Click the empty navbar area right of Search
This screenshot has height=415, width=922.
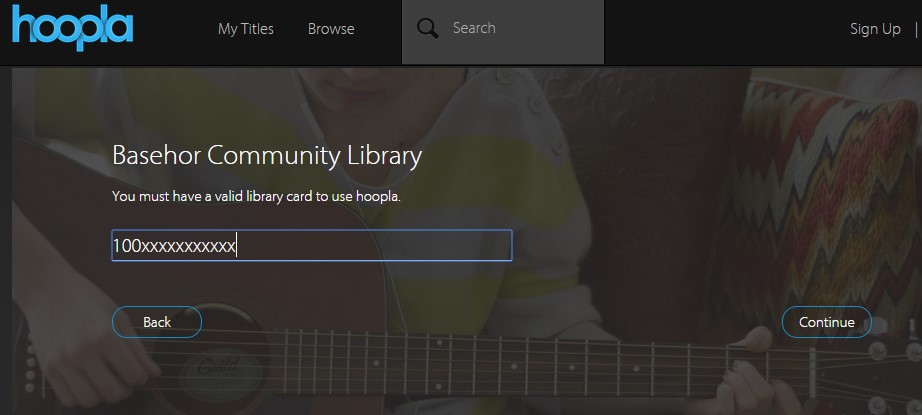720,29
